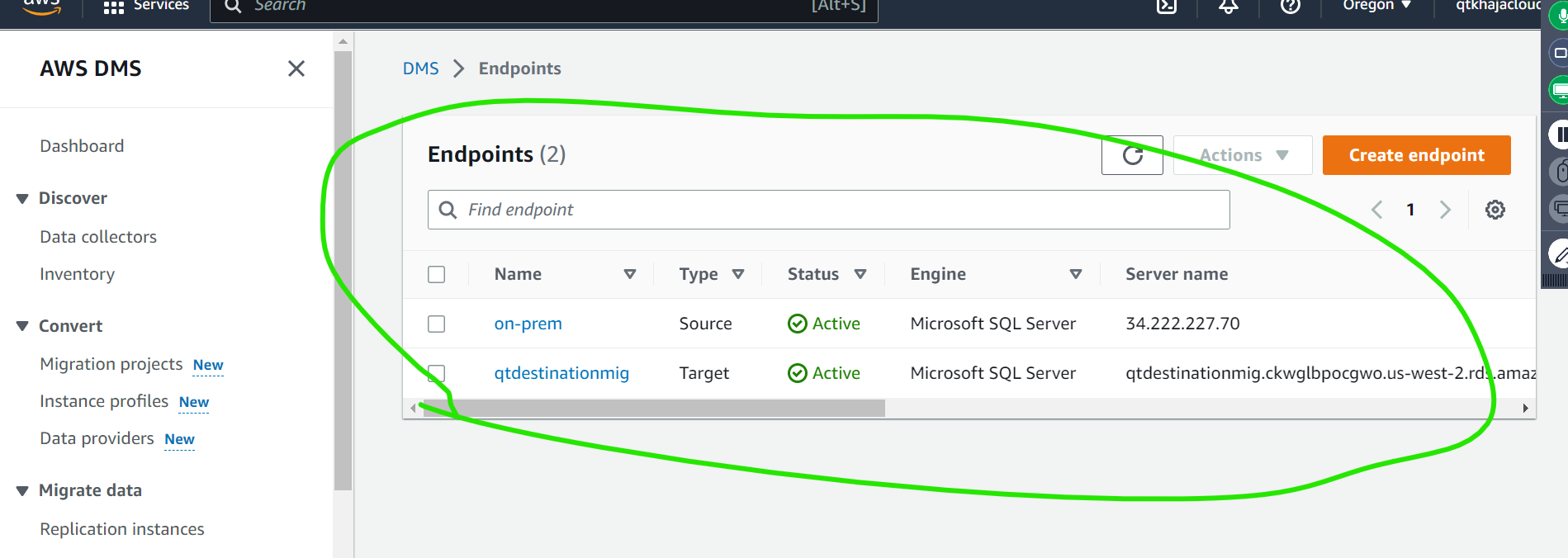
Task: Click sidebar scrollbar up arrow
Action: pos(343,41)
